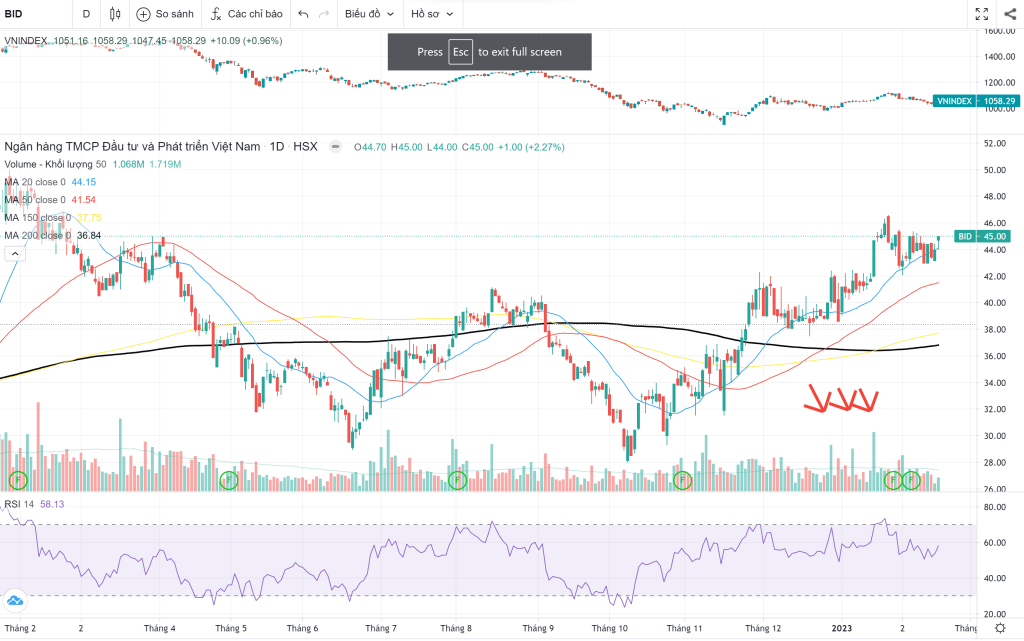Viewport: 1024px width, 641px height.
Task: Click the first green event marker in Tháng 2
Action: (x=17, y=481)
